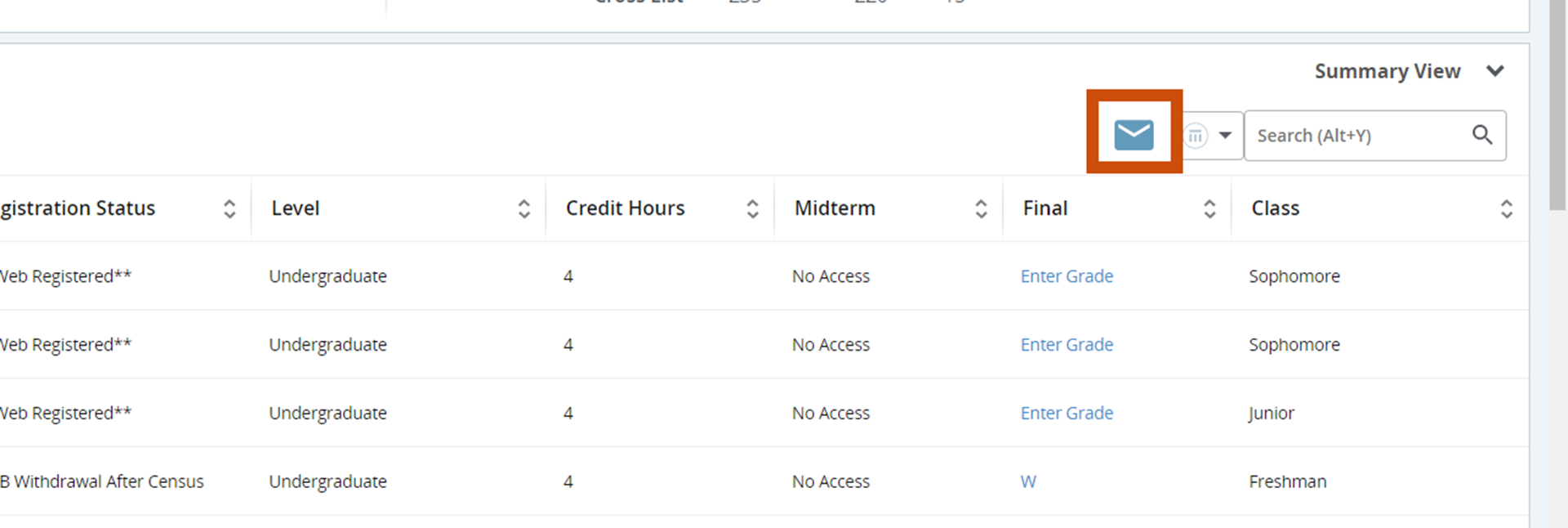The height and width of the screenshot is (528, 1568).
Task: Sort by Credit Hours column arrows
Action: point(752,209)
